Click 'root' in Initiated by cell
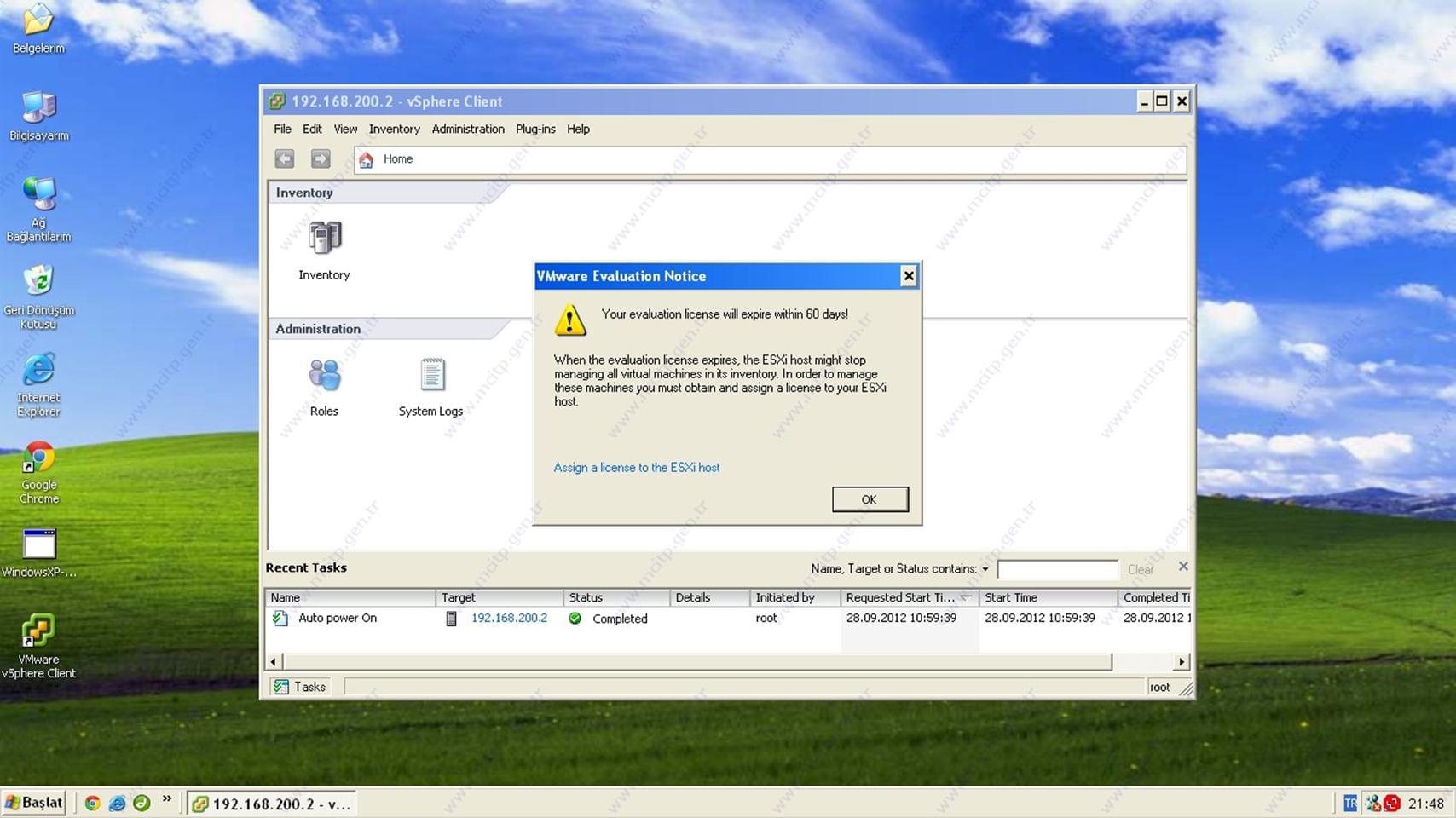 (766, 619)
